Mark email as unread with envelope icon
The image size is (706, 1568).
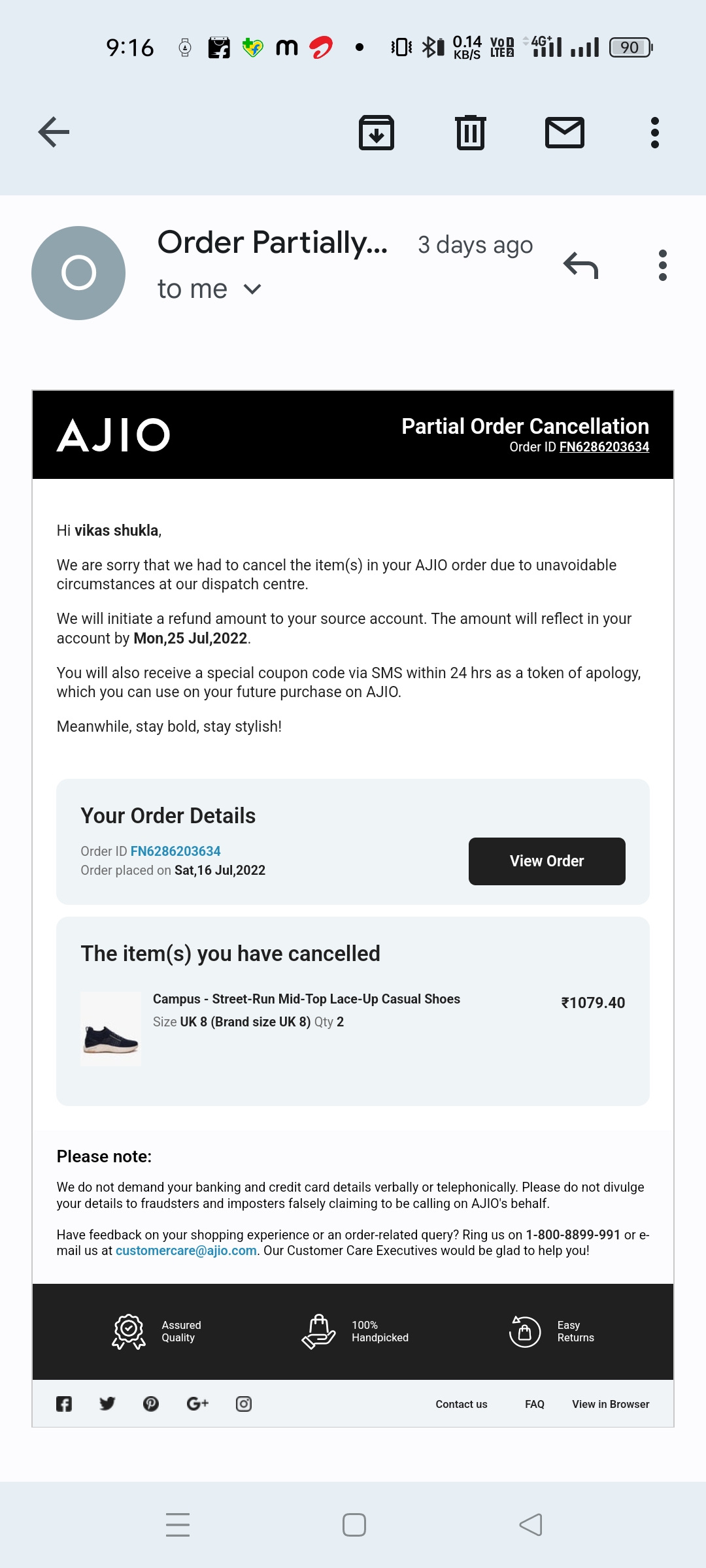[x=565, y=133]
